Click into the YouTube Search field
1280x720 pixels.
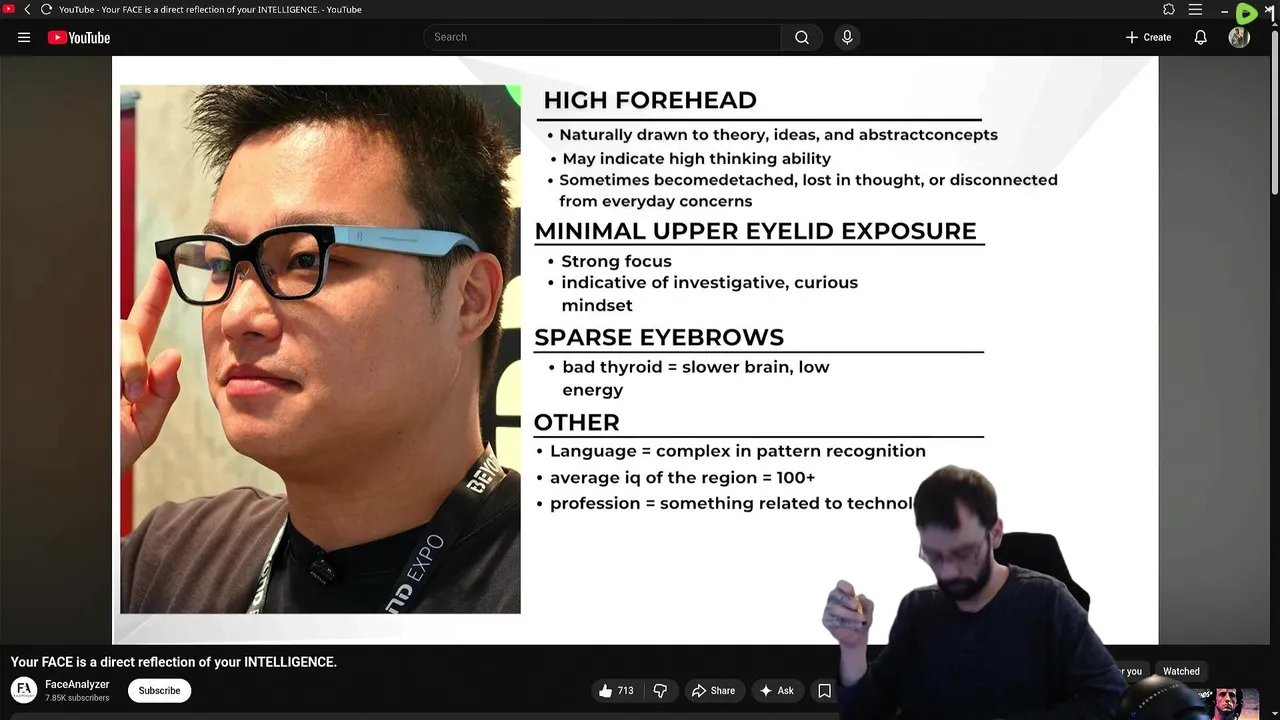coord(602,37)
